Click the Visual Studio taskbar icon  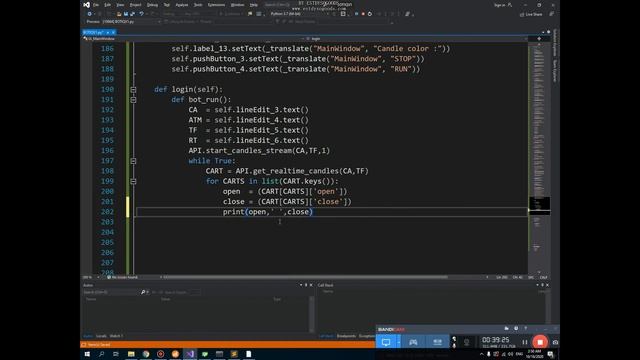[190, 354]
